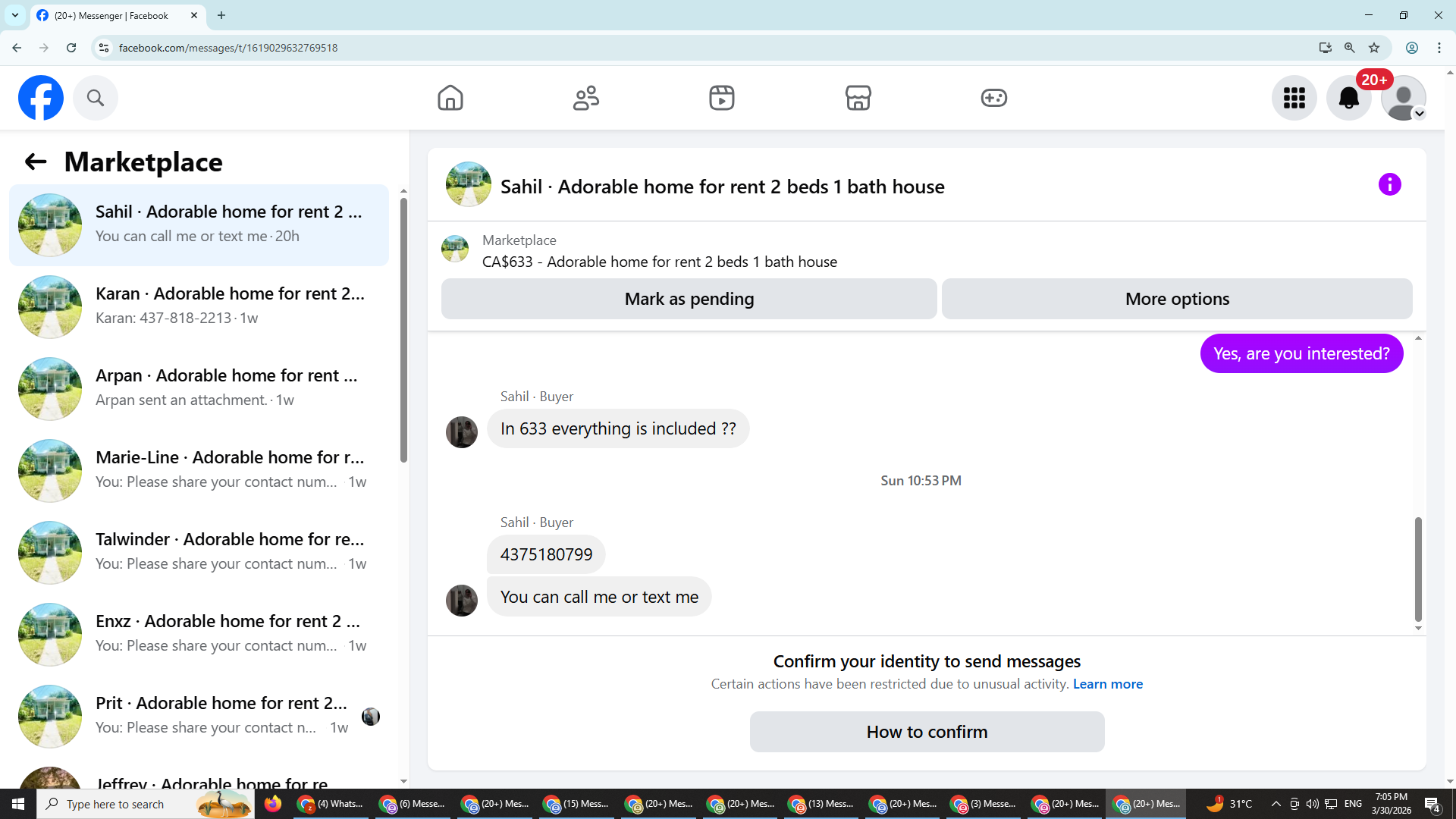Image resolution: width=1456 pixels, height=819 pixels.
Task: Open the Facebook menu grid icon
Action: click(x=1294, y=98)
